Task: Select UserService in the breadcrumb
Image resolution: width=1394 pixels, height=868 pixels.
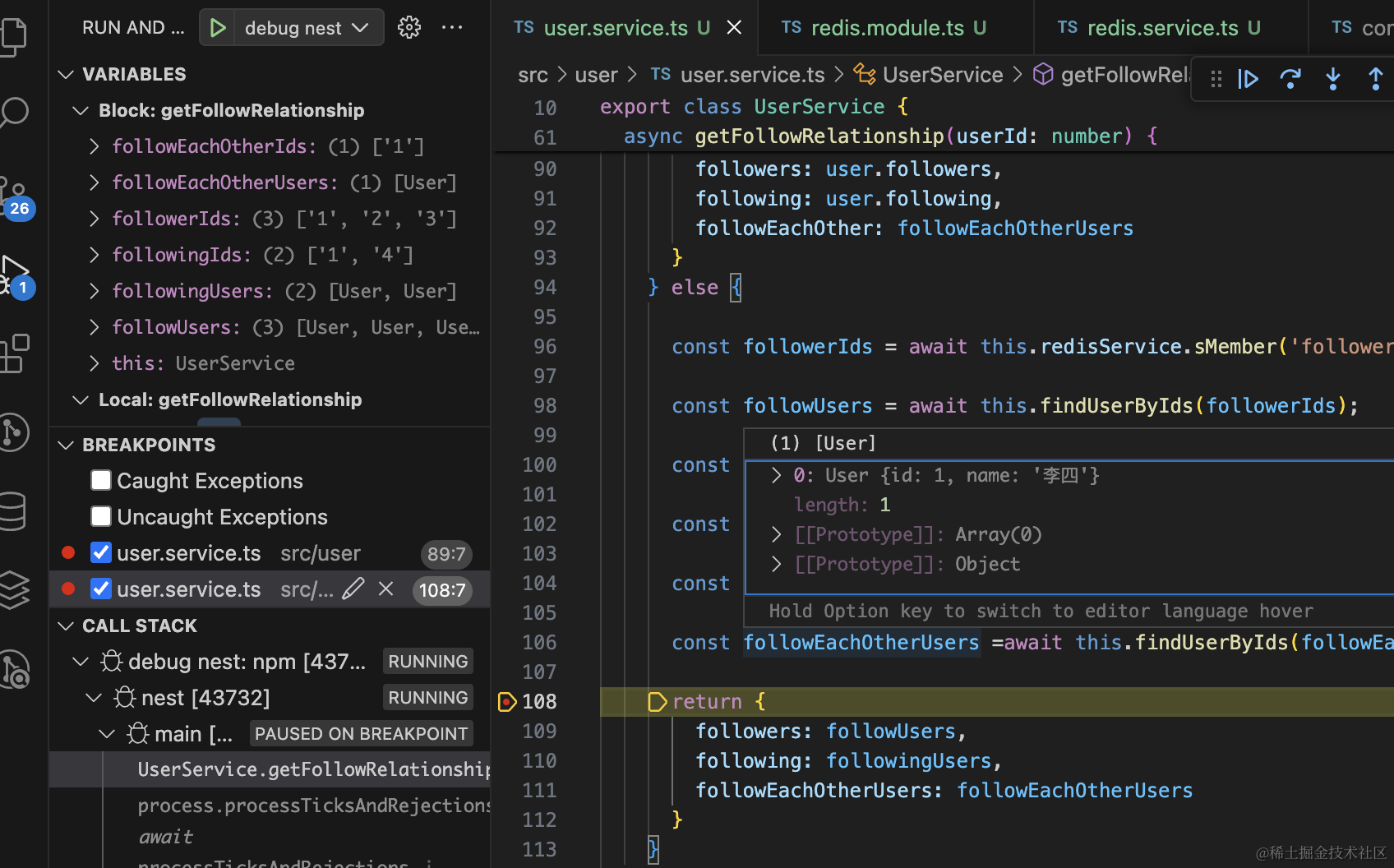Action: click(x=942, y=75)
